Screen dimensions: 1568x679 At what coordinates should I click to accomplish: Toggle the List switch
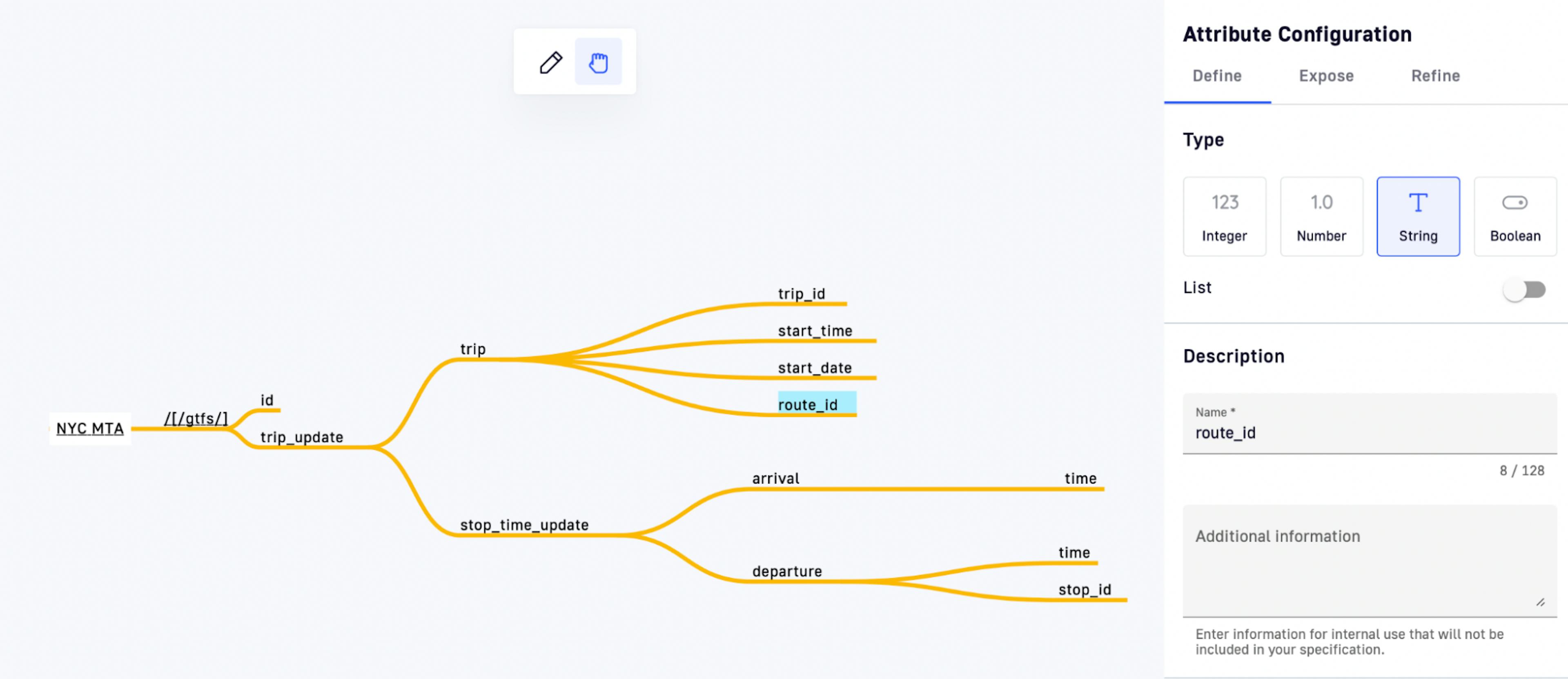[x=1523, y=290]
